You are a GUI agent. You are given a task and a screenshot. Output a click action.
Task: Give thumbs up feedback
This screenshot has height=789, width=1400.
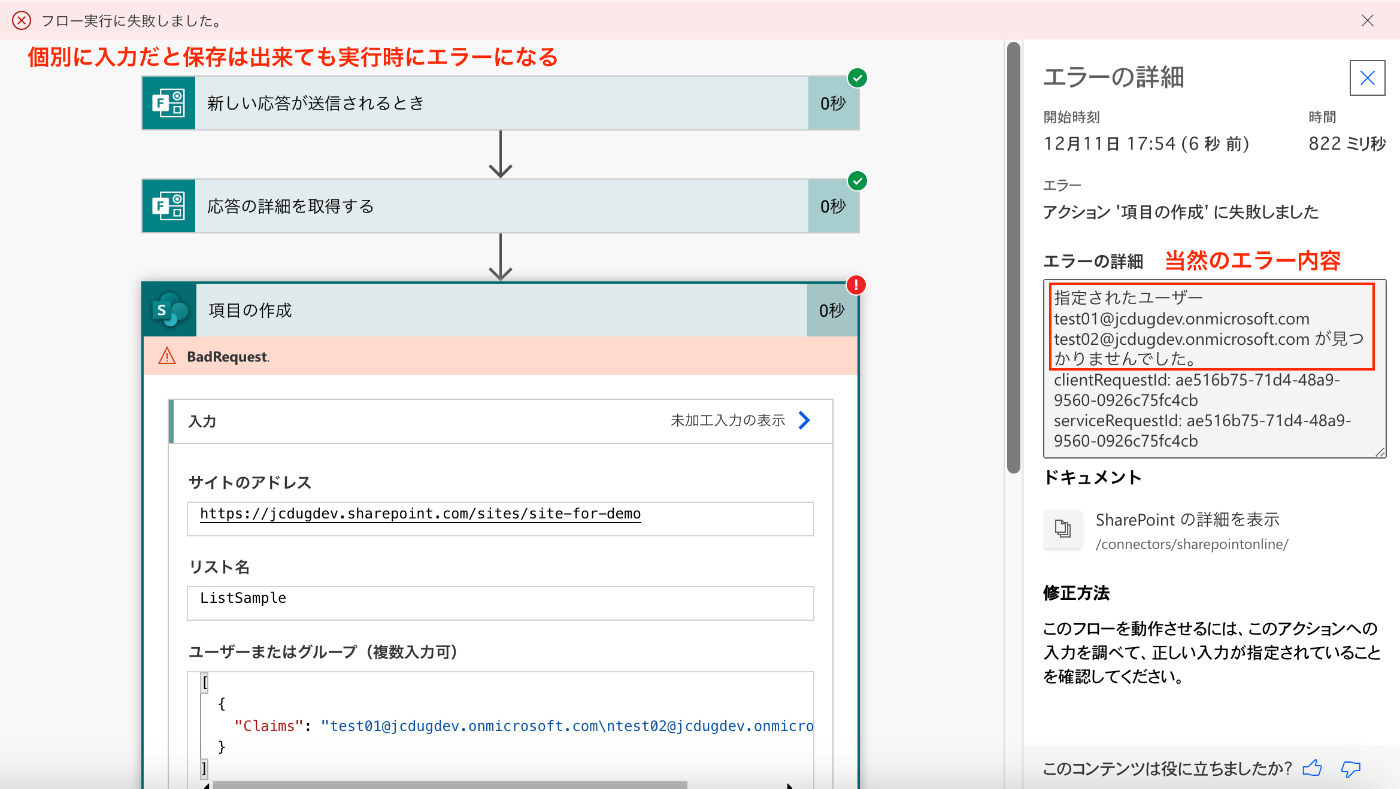click(x=1313, y=768)
